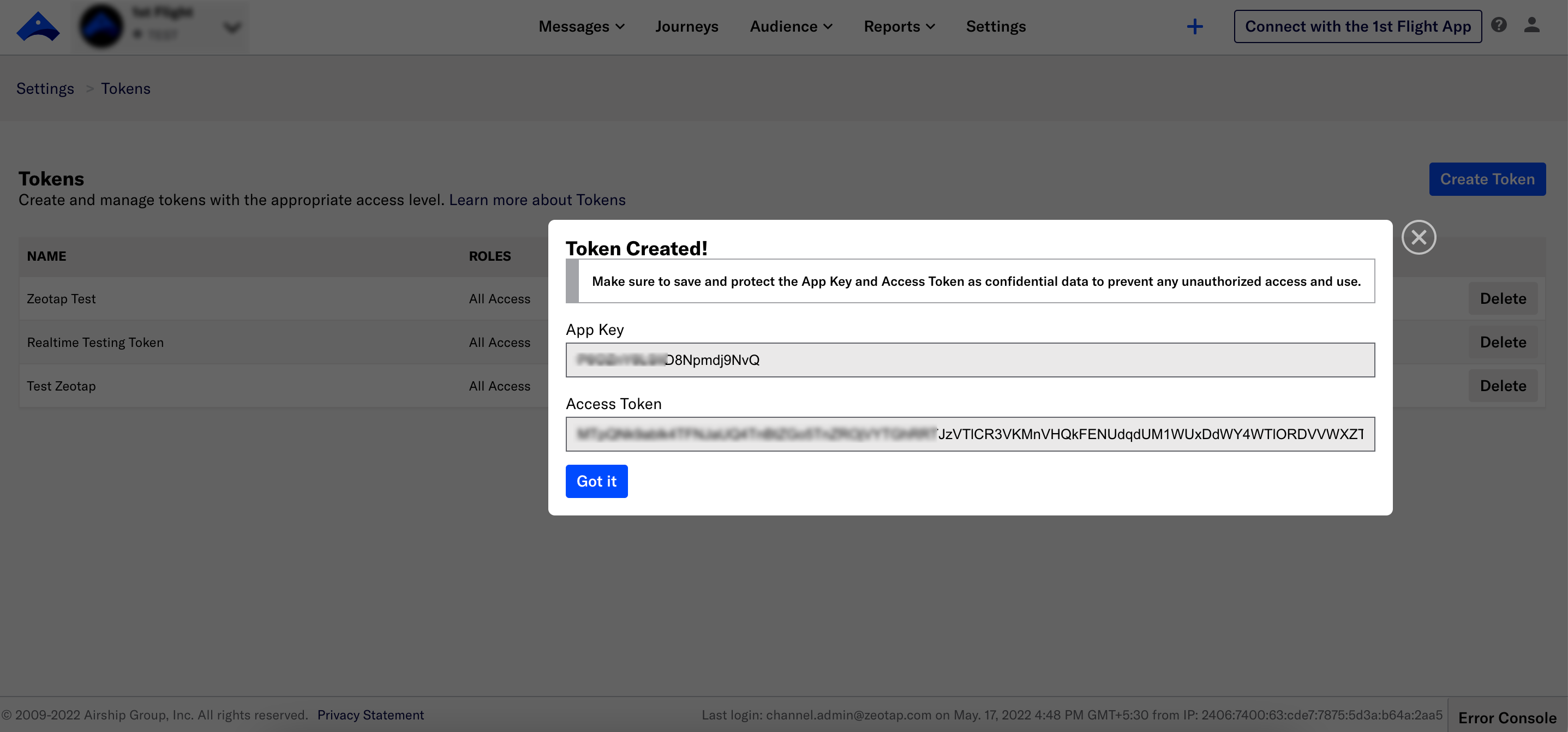Image resolution: width=1568 pixels, height=732 pixels.
Task: Click Connect with the 1st Flight App
Action: click(1357, 26)
